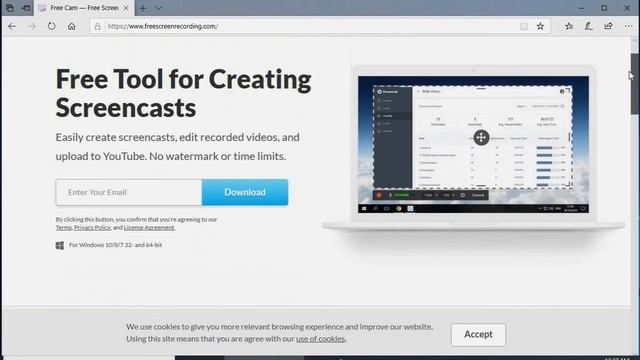Click the Share this page icon
This screenshot has width=640, height=360.
pos(608,26)
